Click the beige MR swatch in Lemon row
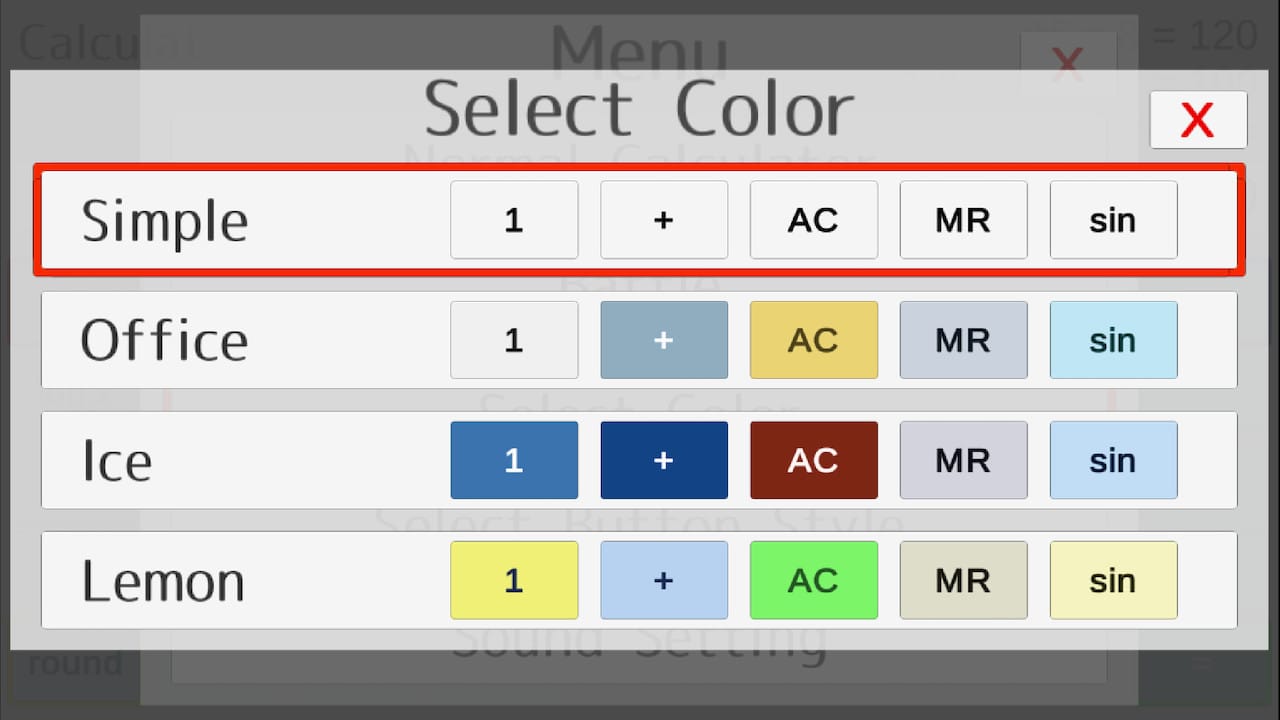 [963, 580]
